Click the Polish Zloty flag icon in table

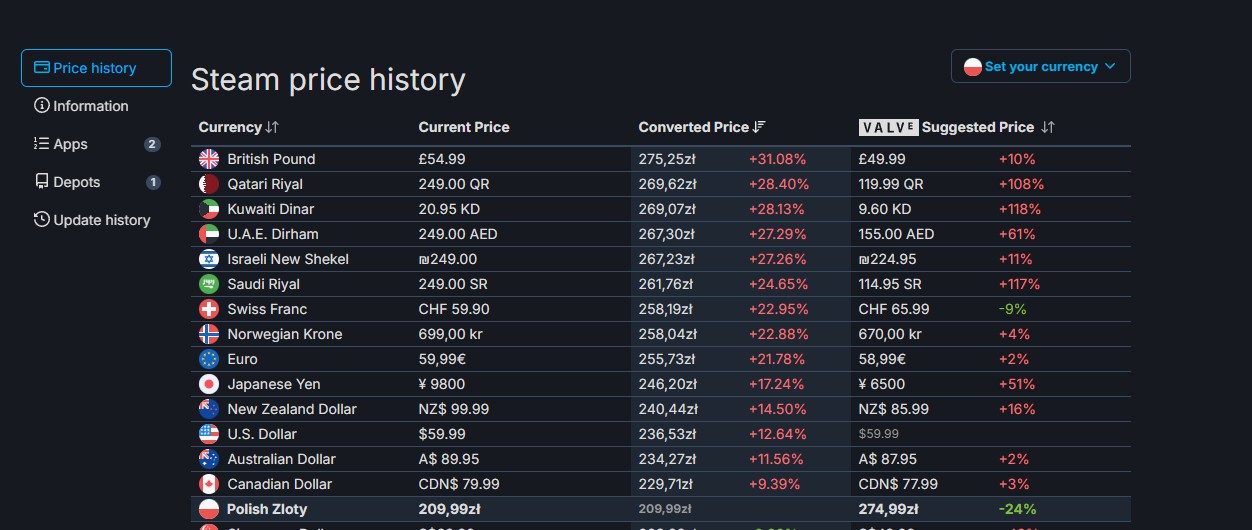tap(209, 509)
